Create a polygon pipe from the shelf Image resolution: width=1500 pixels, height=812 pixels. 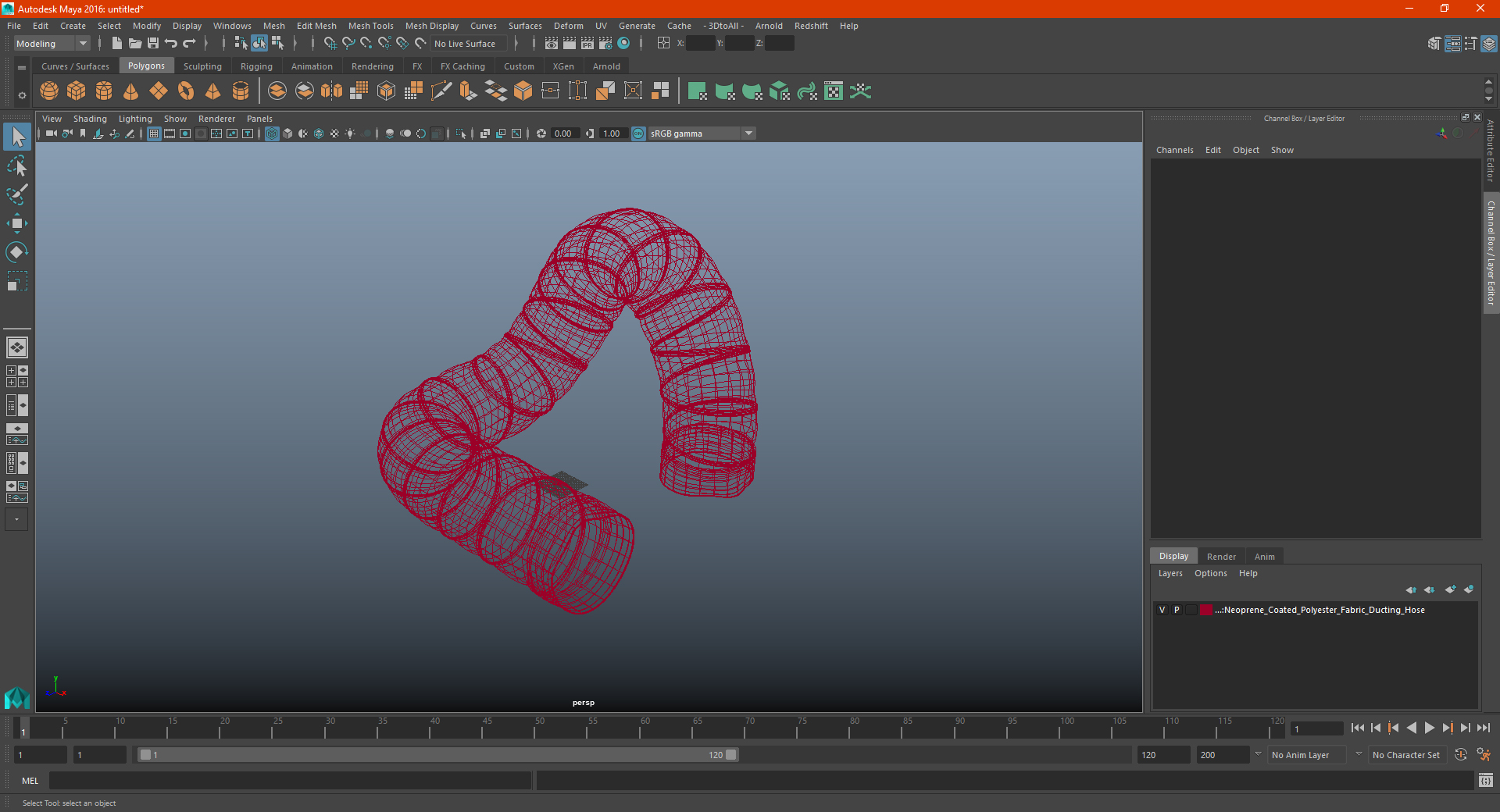coord(241,91)
